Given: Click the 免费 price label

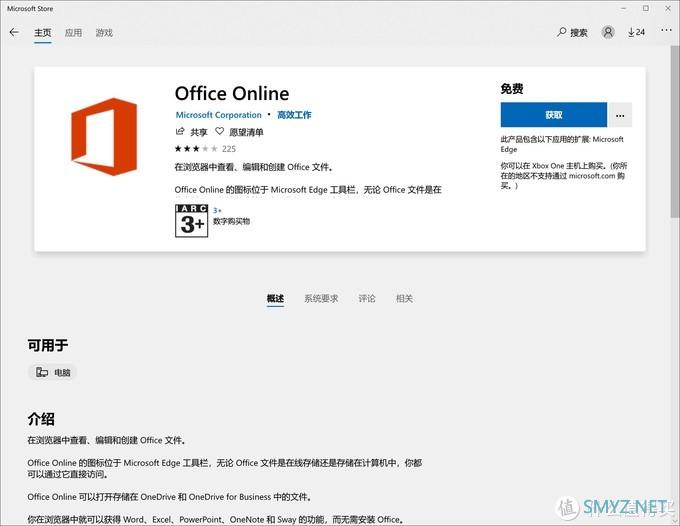Looking at the screenshot, I should (512, 89).
